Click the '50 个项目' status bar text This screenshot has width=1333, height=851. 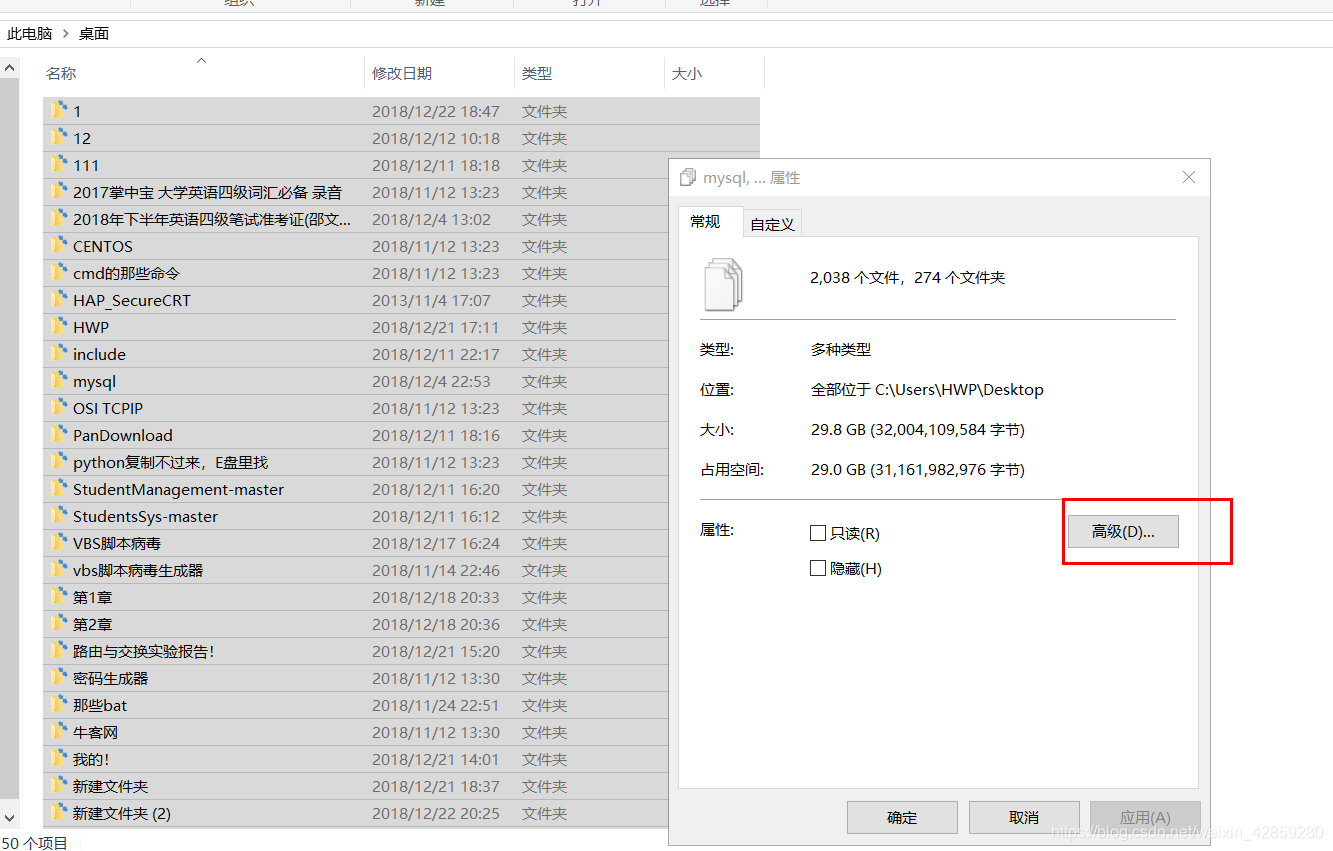pyautogui.click(x=34, y=843)
